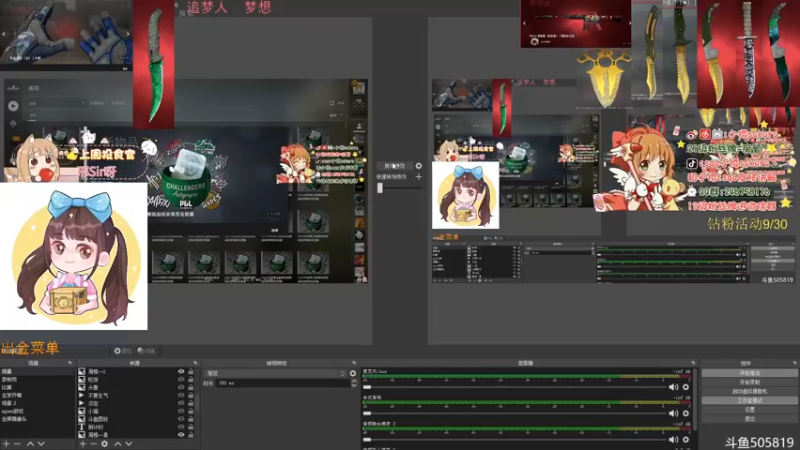The width and height of the screenshot is (800, 450).
Task: Add quick transition with plus icon
Action: [418, 177]
